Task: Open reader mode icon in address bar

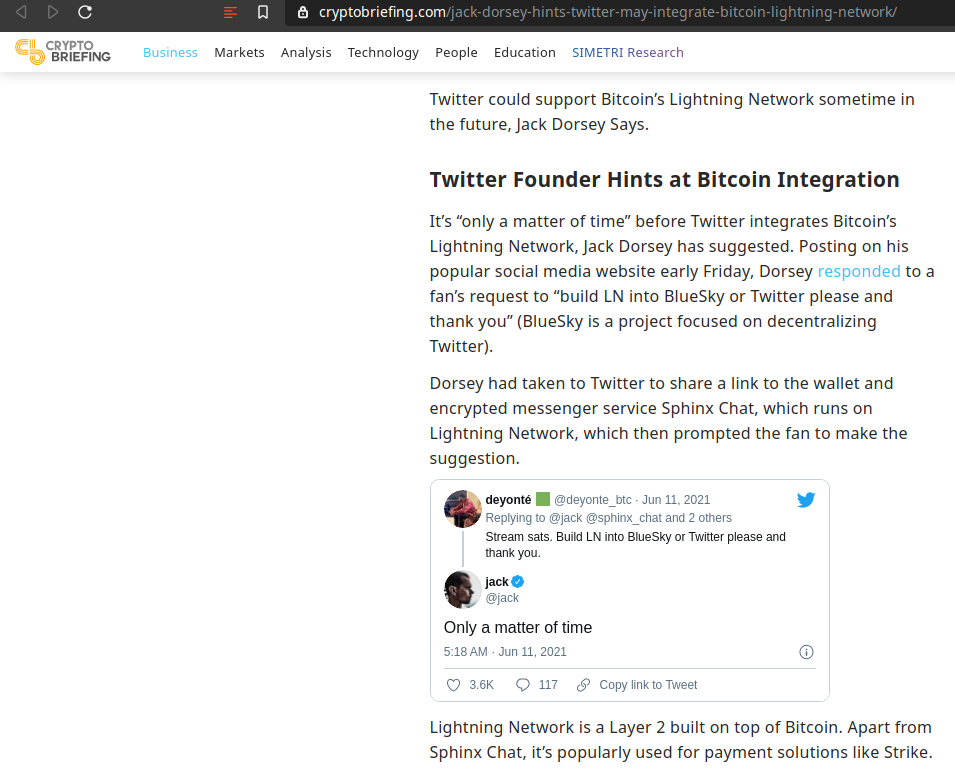Action: click(230, 12)
